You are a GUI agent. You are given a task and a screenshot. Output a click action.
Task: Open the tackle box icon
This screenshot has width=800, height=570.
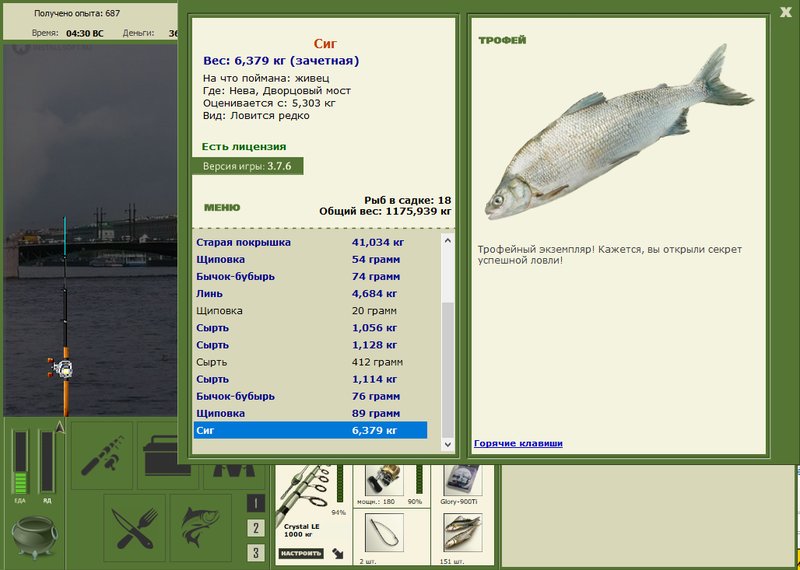(x=158, y=456)
